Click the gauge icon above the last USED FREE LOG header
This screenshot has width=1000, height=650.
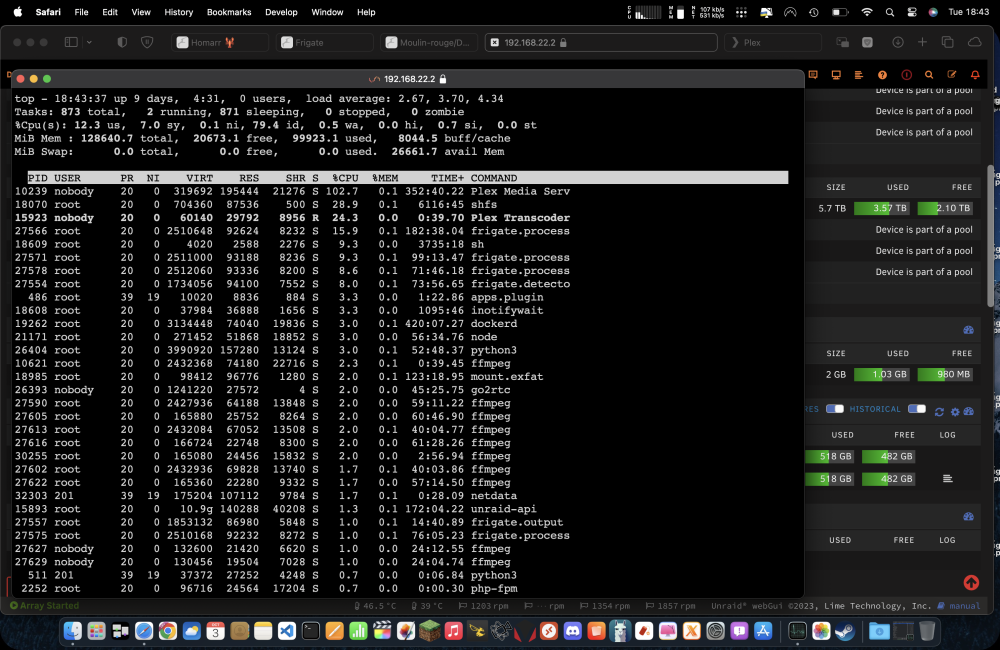[x=969, y=517]
